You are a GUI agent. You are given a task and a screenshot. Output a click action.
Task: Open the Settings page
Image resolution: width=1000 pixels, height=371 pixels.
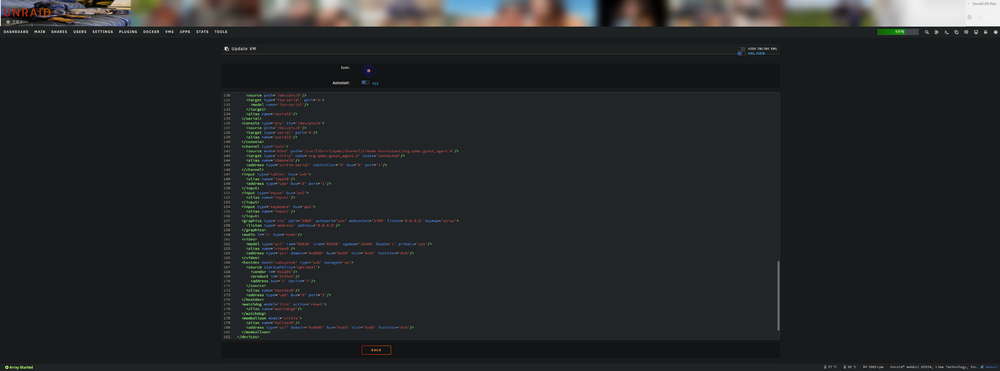pyautogui.click(x=103, y=32)
